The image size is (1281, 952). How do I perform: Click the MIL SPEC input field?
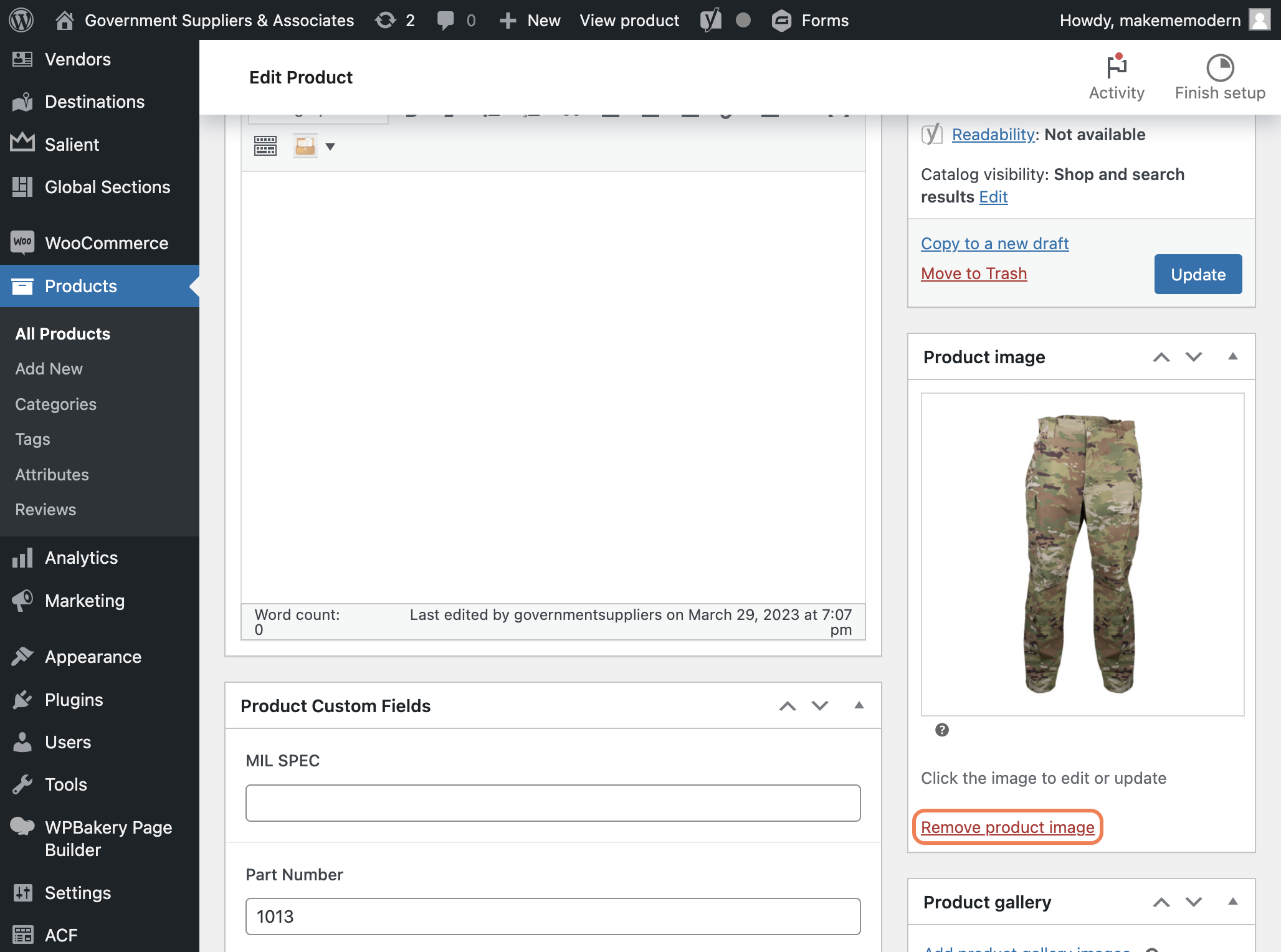(553, 803)
